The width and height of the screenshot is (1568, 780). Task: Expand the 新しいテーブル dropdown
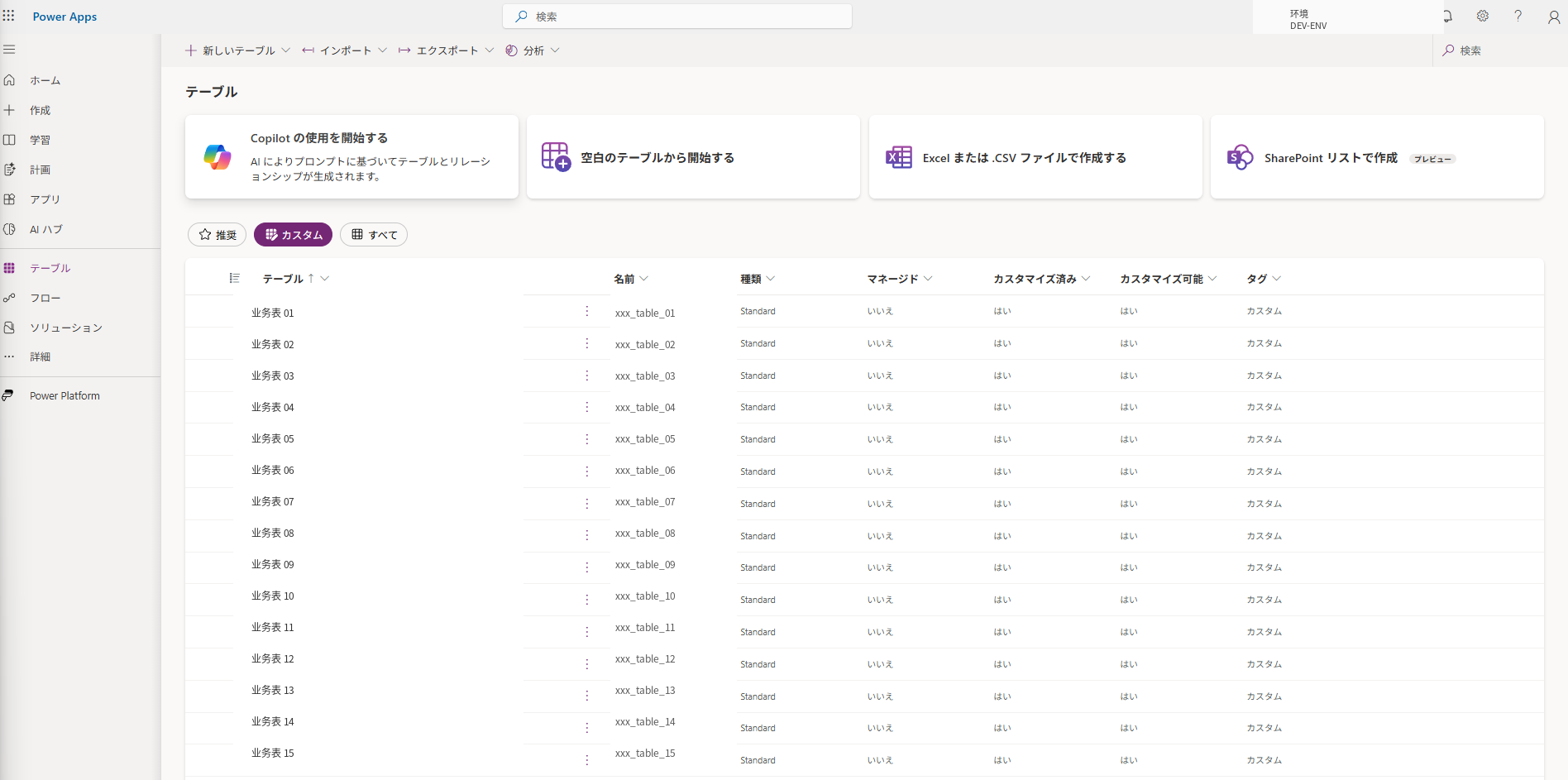click(x=285, y=50)
